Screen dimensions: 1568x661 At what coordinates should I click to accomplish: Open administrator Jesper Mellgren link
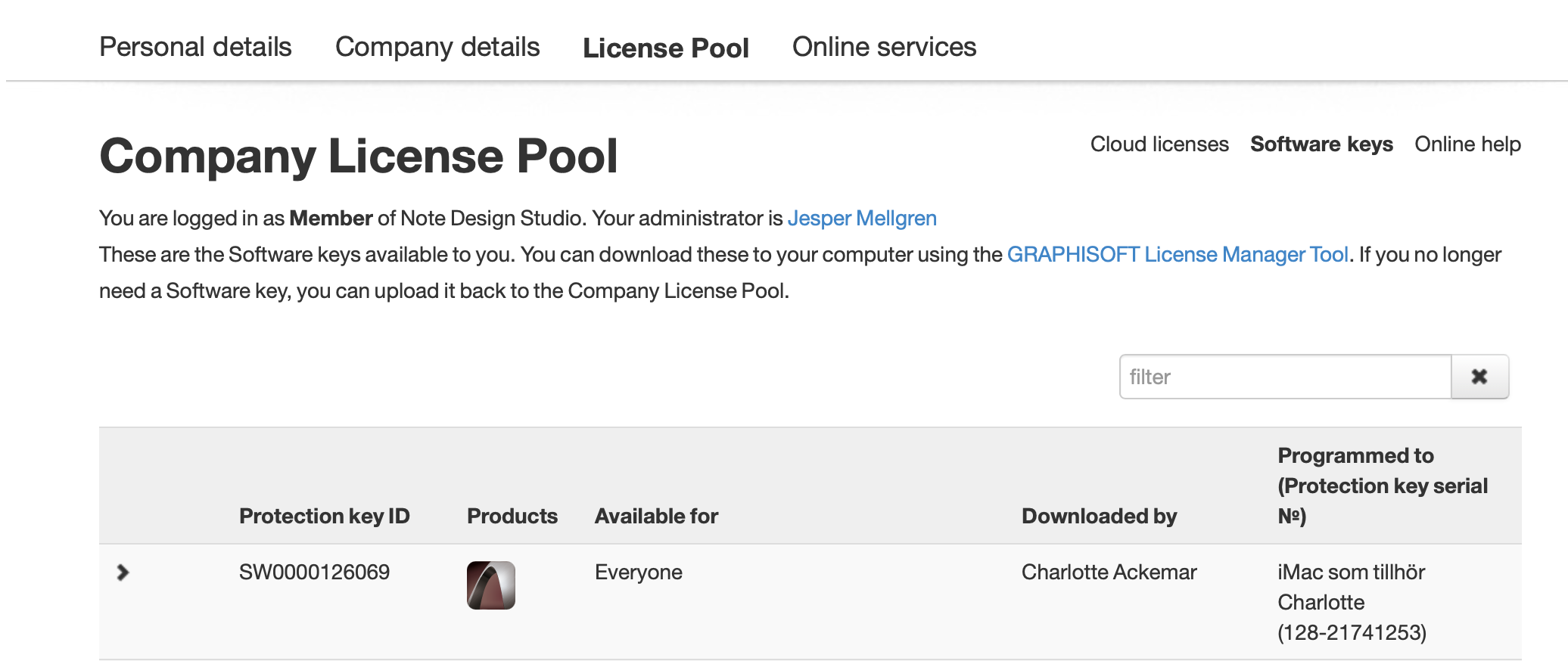[862, 219]
